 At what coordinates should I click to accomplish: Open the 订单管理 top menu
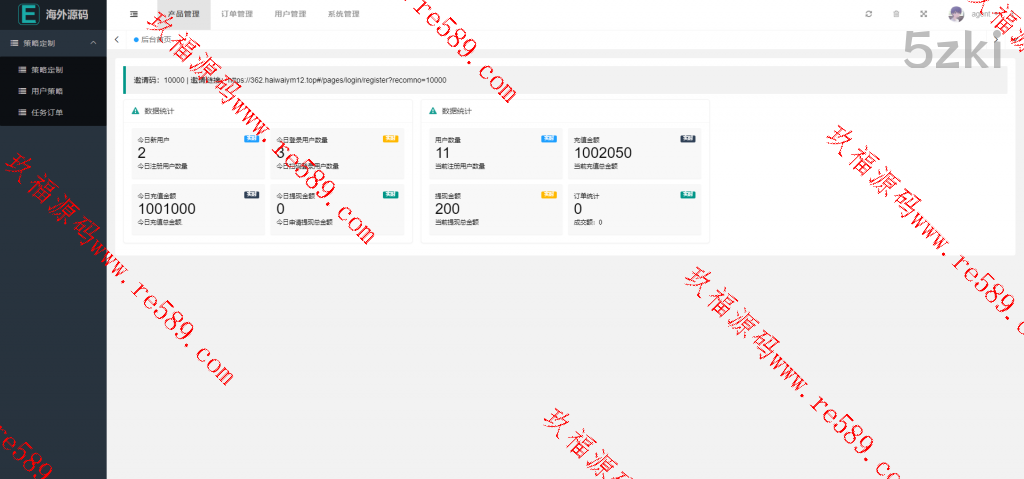pos(237,14)
